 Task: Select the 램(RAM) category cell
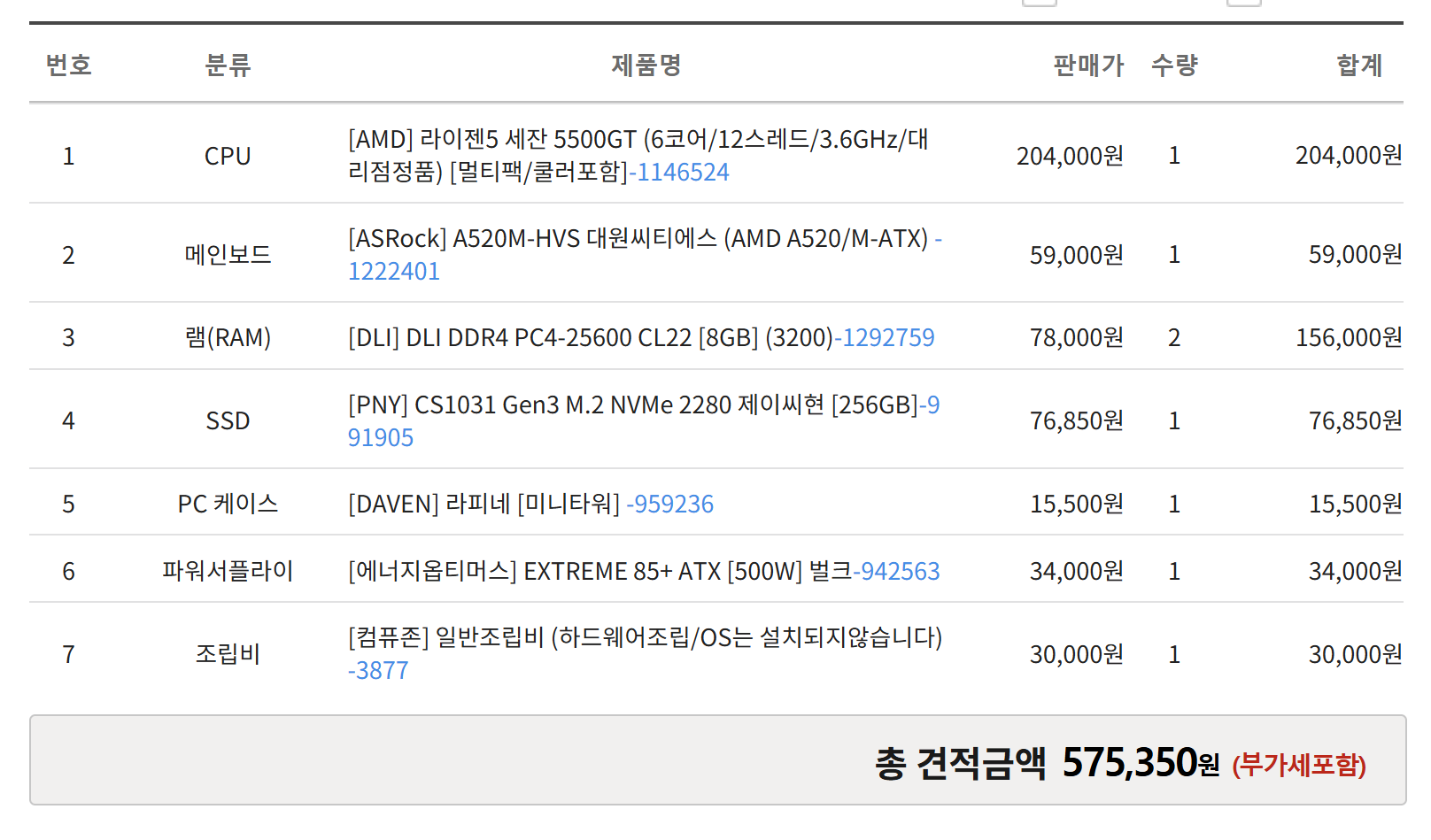click(x=228, y=337)
